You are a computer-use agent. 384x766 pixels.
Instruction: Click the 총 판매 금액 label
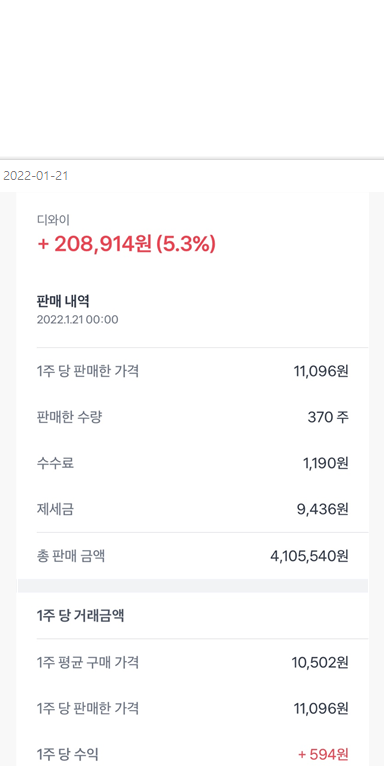(70, 556)
